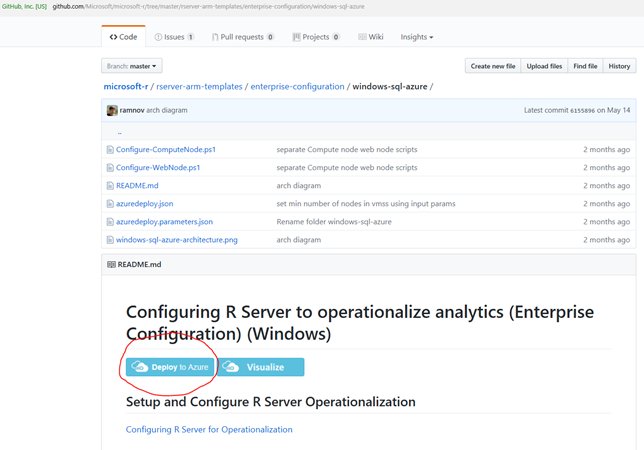This screenshot has height=450, width=644.
Task: Open latest commit hash 6155896
Action: pyautogui.click(x=582, y=110)
